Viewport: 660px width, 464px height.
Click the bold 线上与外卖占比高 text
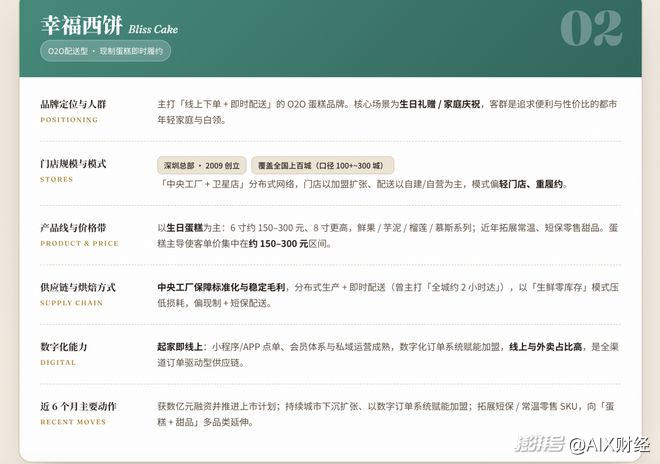[546, 347]
